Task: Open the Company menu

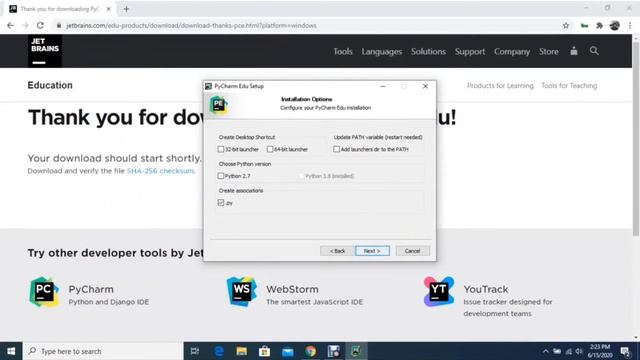Action: point(512,51)
